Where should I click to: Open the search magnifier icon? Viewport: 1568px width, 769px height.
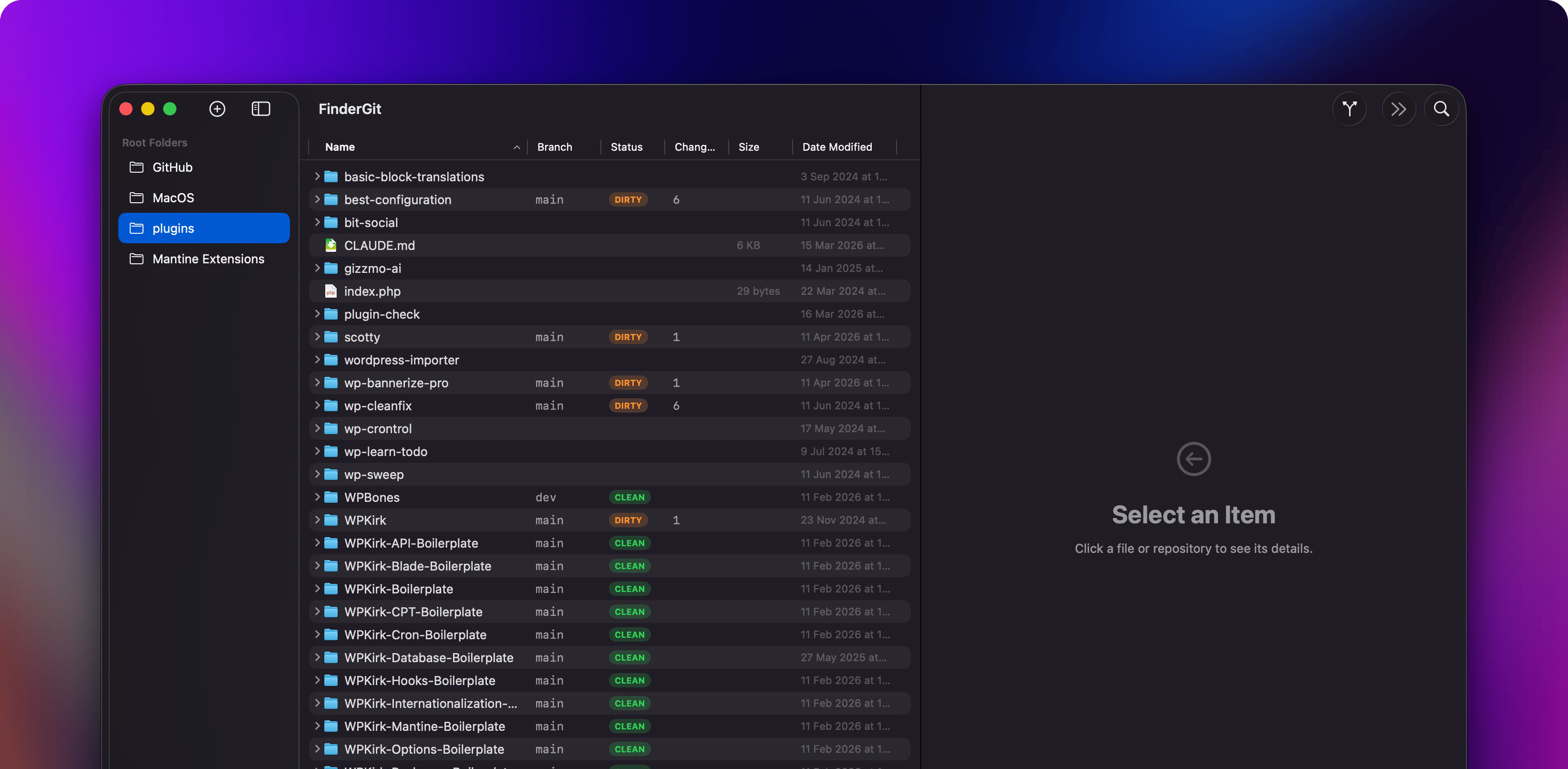(1441, 109)
